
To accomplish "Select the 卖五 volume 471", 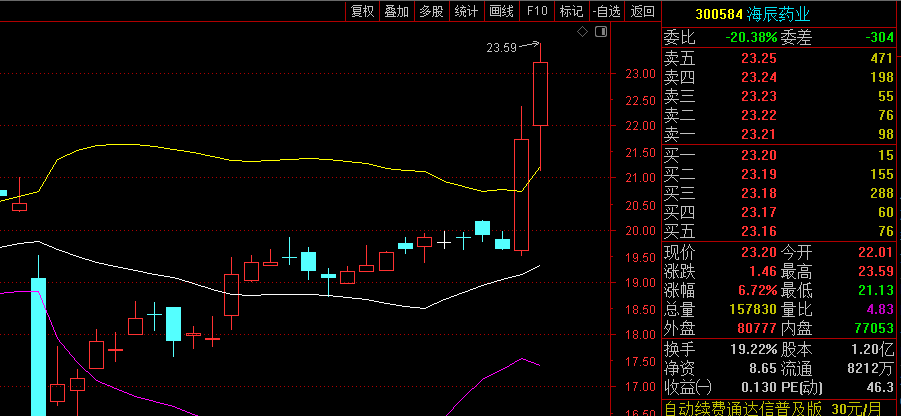I will 882,58.
